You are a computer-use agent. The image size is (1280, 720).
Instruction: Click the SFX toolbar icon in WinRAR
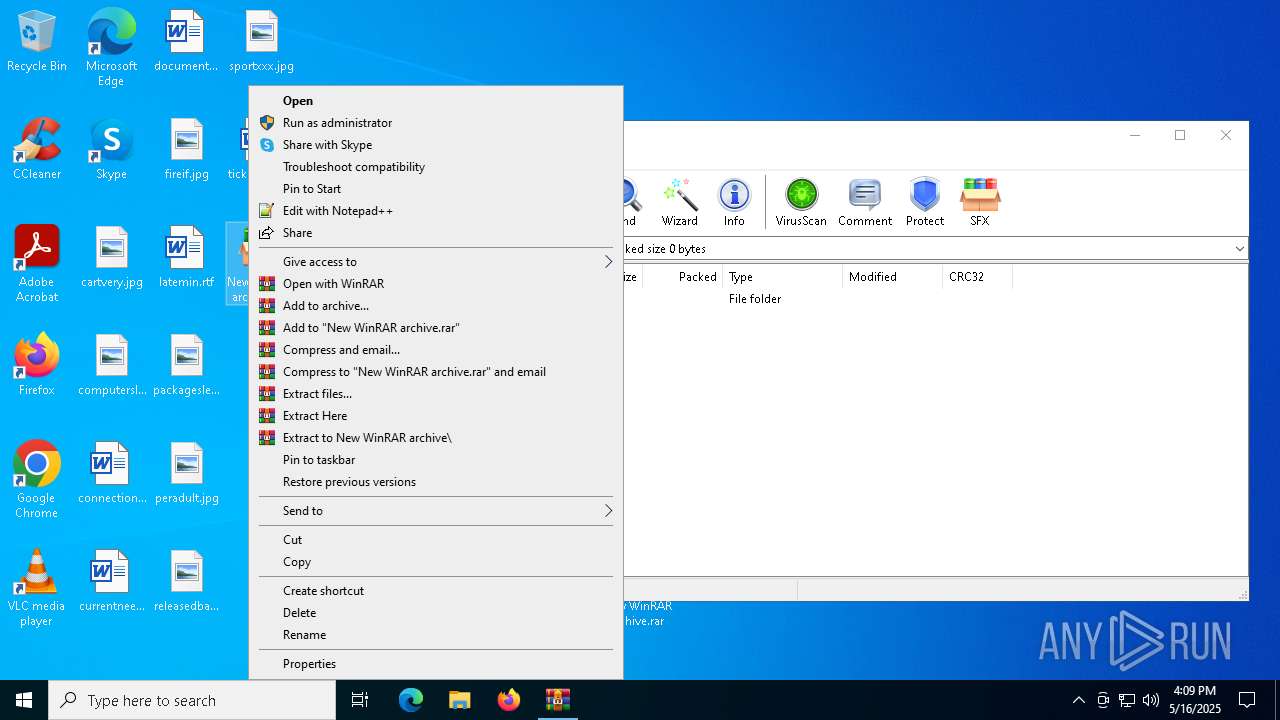(979, 202)
